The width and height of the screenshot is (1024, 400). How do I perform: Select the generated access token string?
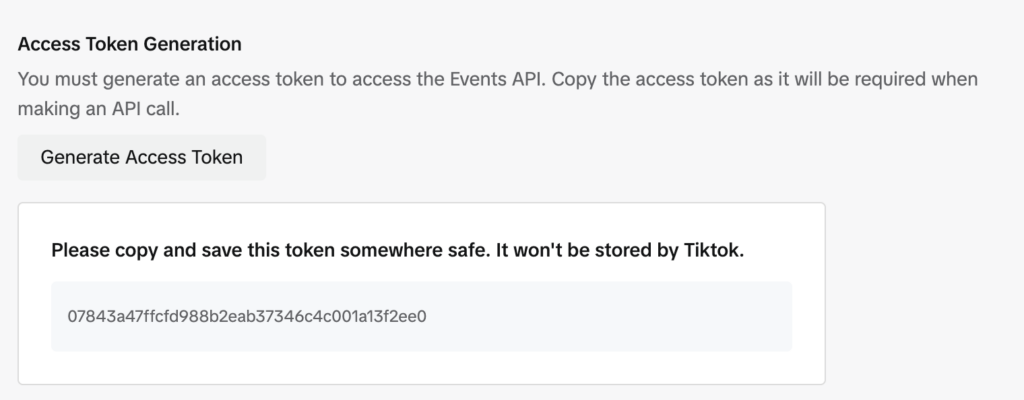(x=247, y=317)
